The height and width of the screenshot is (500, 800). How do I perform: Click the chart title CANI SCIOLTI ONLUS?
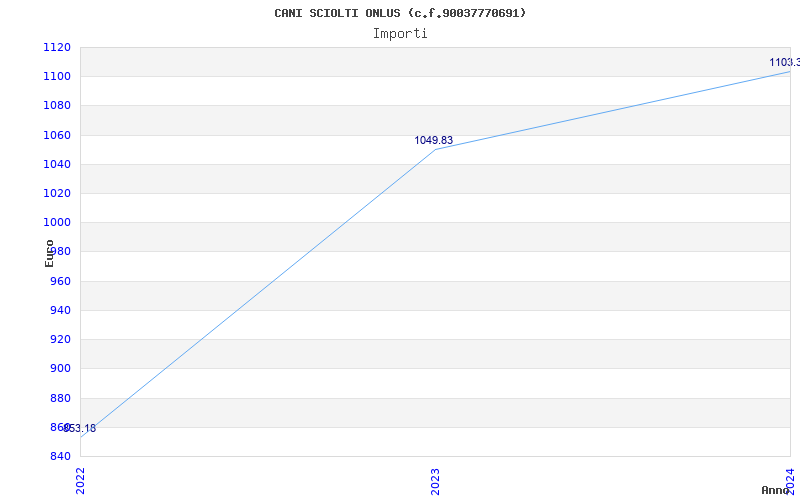(x=400, y=13)
